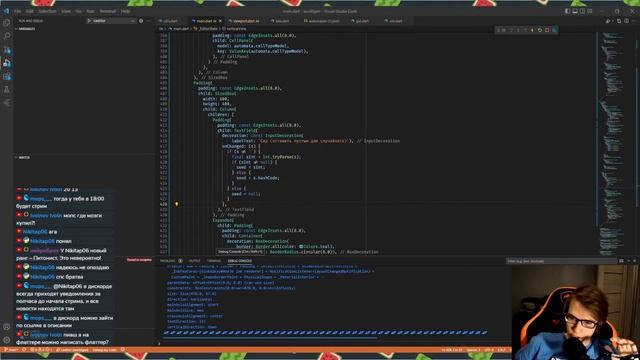Open the Accounts icon in activity bar
640x360 pixels.
7,327
